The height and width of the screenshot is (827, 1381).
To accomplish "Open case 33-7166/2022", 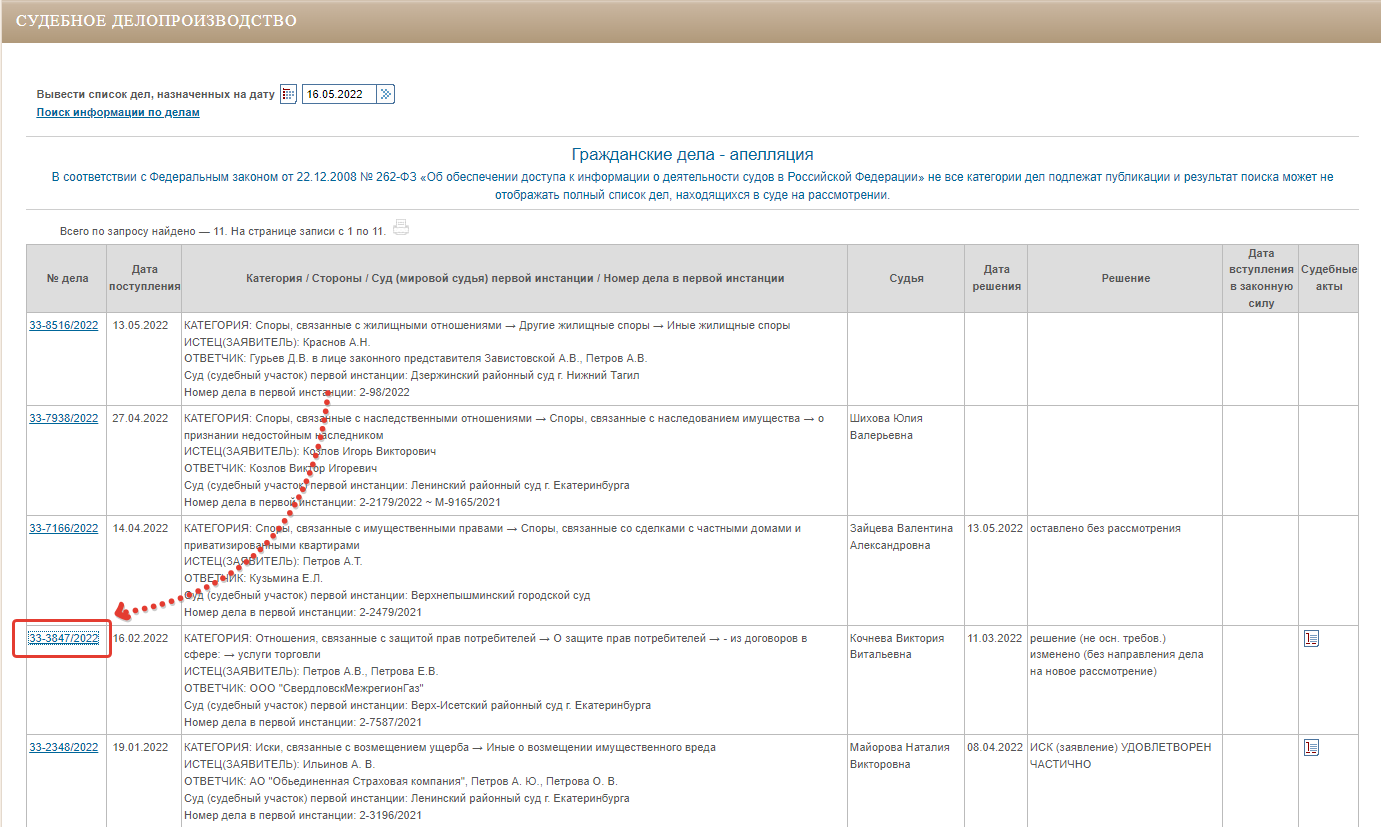I will point(64,528).
